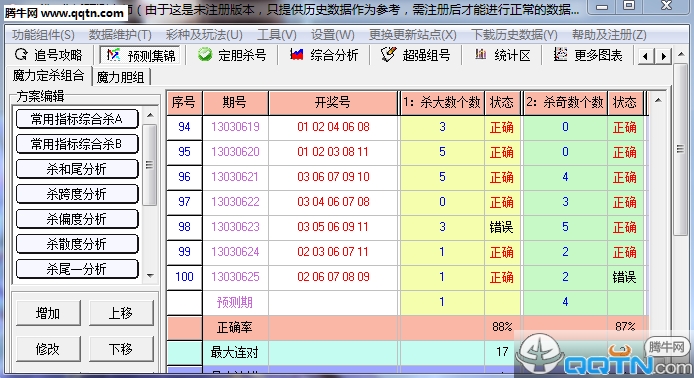Click sequence number 94 cell

point(184,127)
